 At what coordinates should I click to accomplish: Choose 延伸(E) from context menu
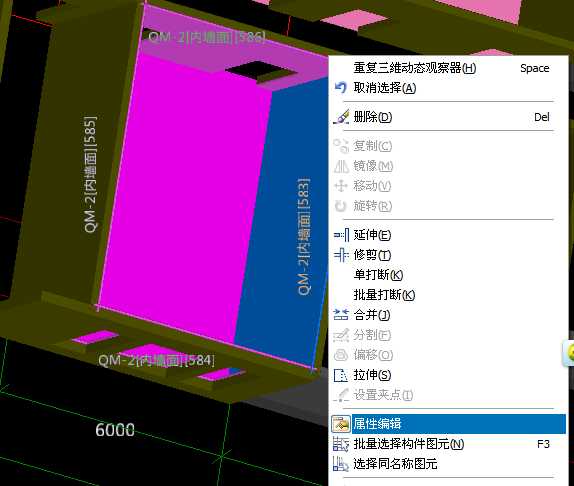448,235
